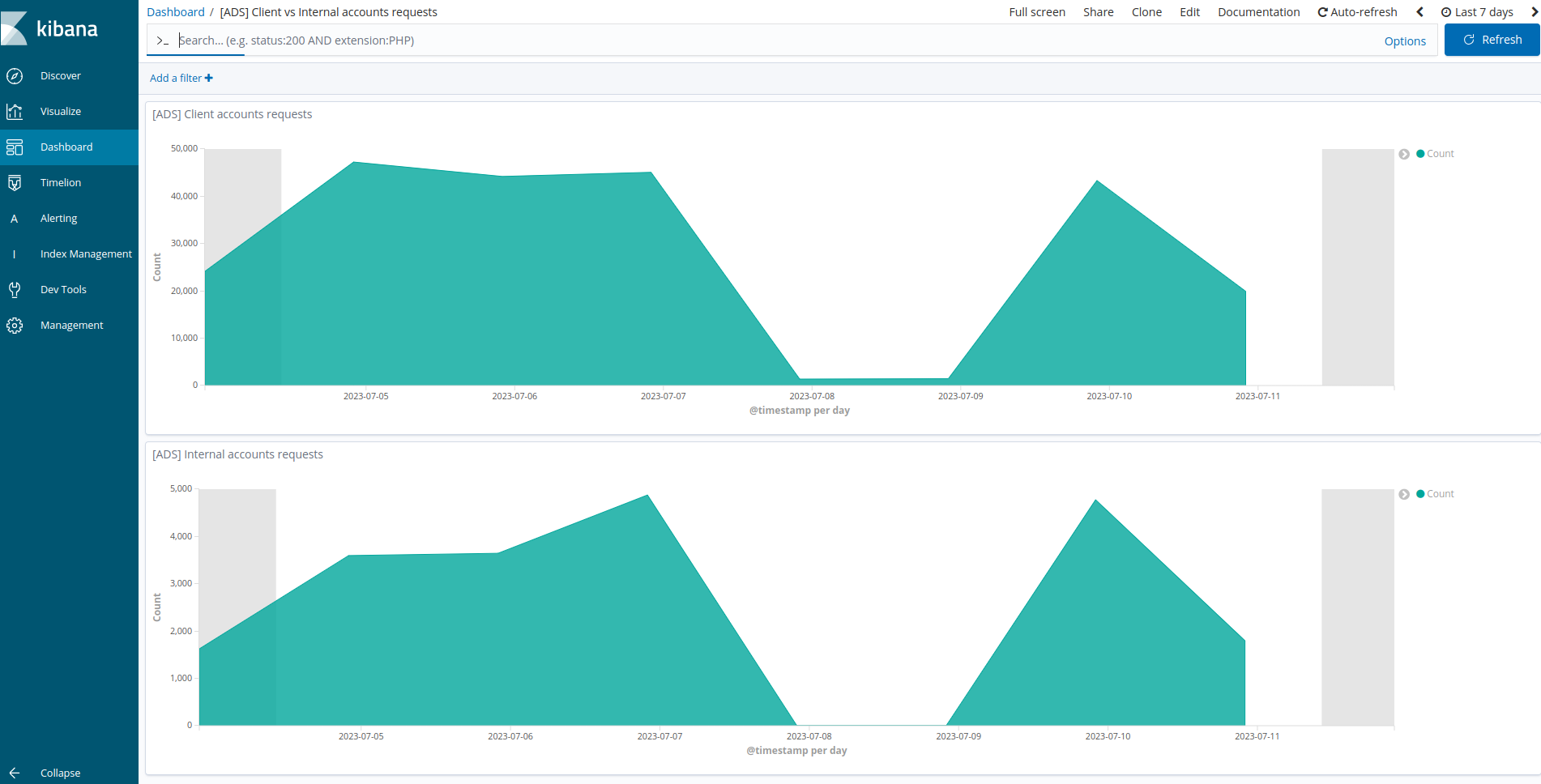Open Dev Tools wrench icon
The image size is (1541, 784).
tap(15, 290)
